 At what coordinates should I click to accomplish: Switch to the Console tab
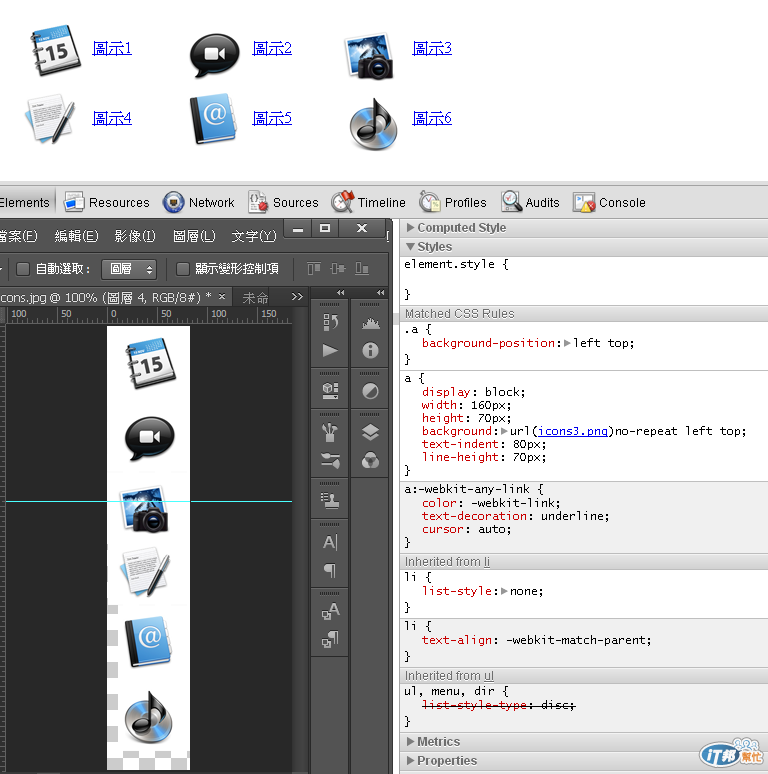click(609, 202)
